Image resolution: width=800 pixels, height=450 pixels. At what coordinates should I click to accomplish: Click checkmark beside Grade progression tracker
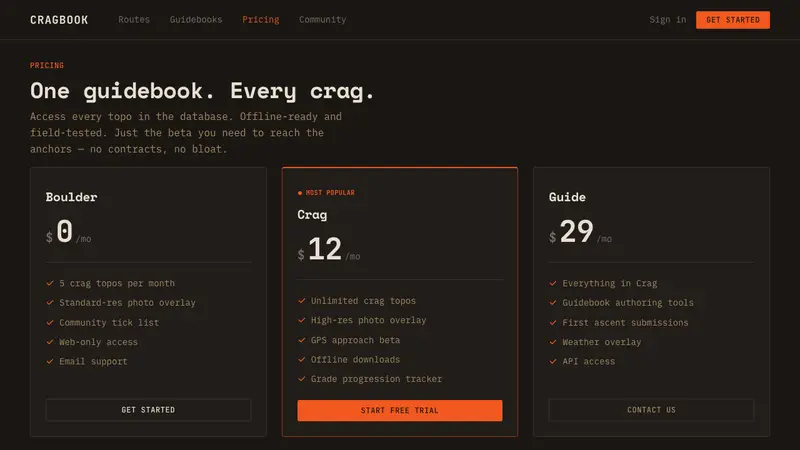tap(302, 379)
